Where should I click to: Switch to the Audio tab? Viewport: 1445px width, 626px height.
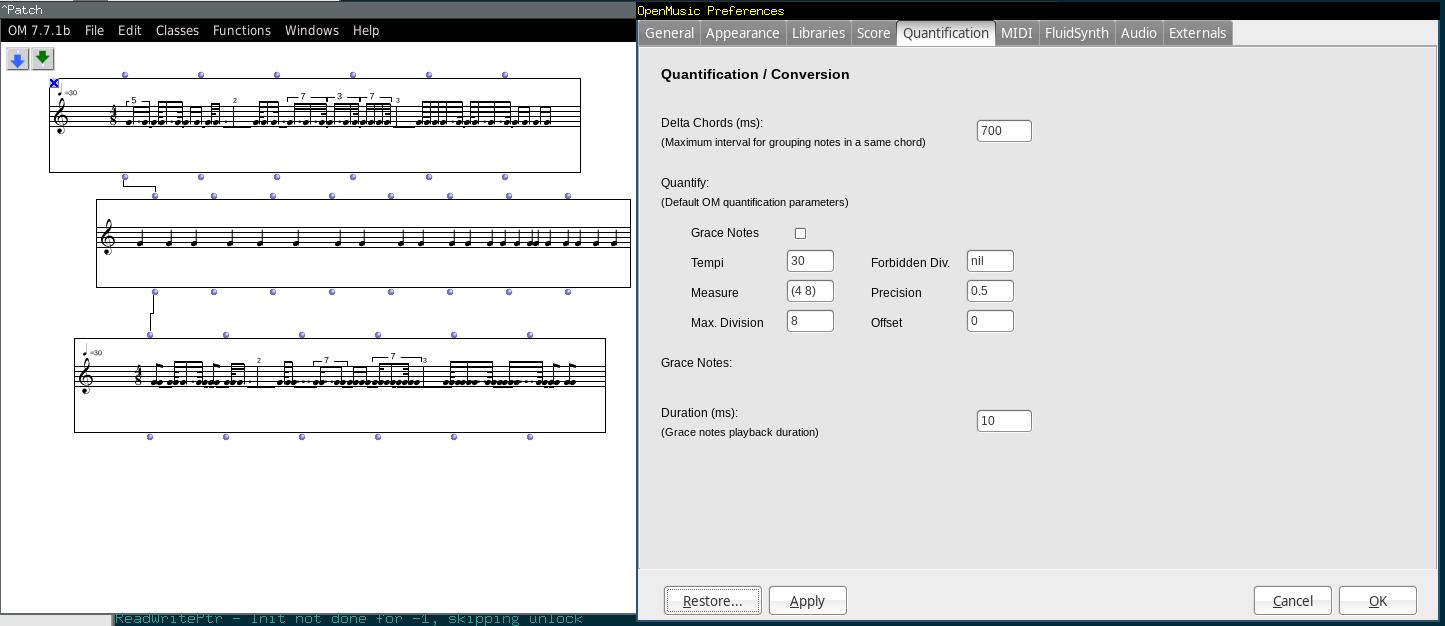tap(1138, 33)
